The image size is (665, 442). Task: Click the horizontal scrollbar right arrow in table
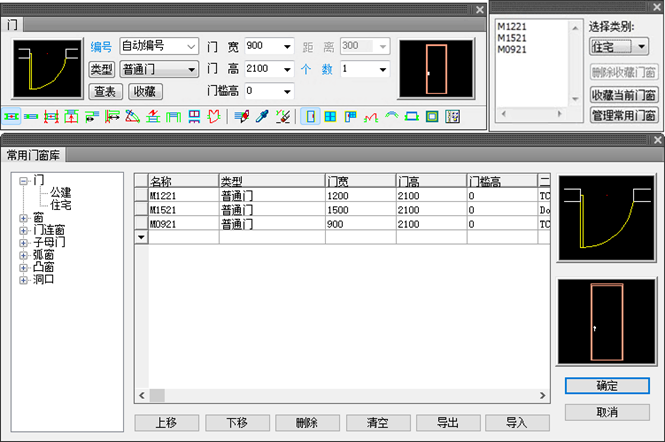point(542,395)
